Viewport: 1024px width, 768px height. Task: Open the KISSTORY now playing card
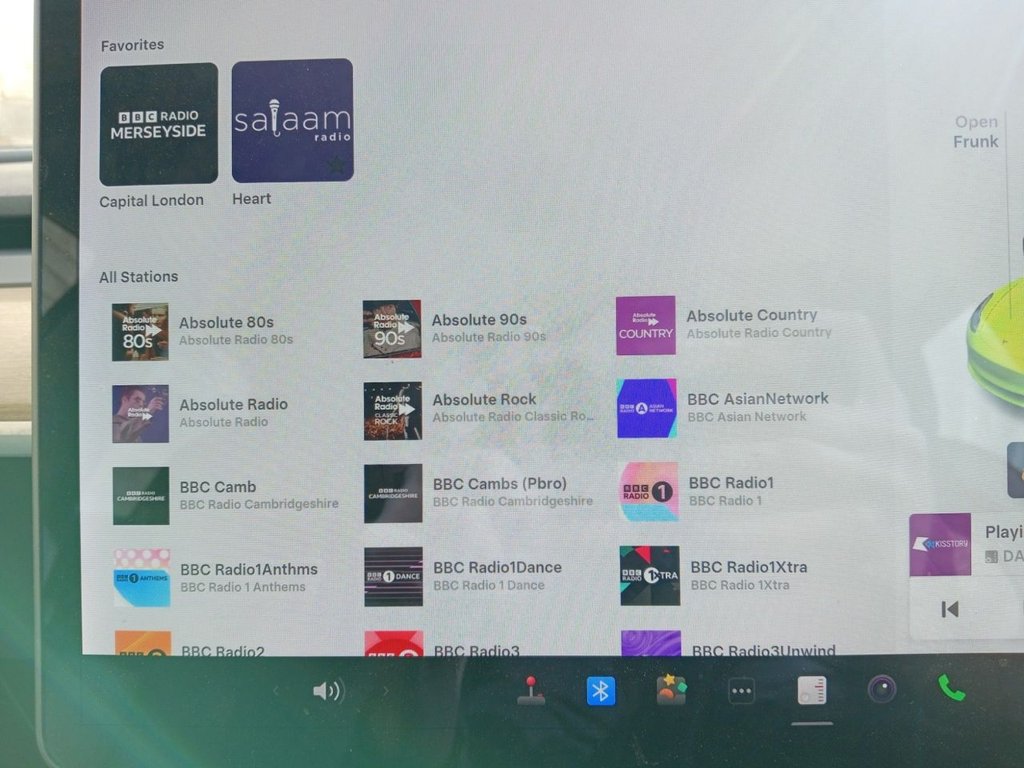tap(941, 544)
